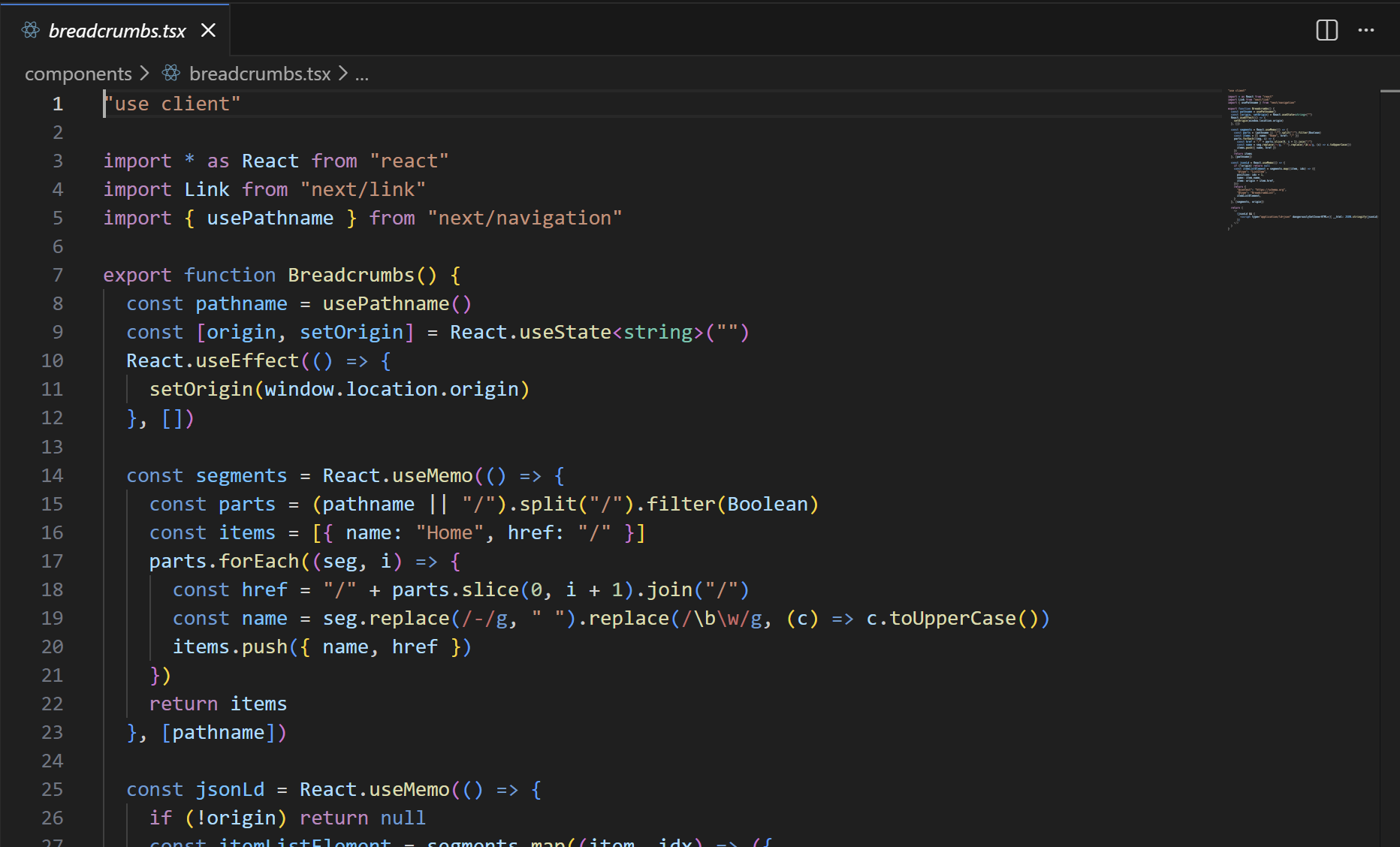Click line number 14 in the gutter
The width and height of the screenshot is (1400, 847).
click(52, 476)
